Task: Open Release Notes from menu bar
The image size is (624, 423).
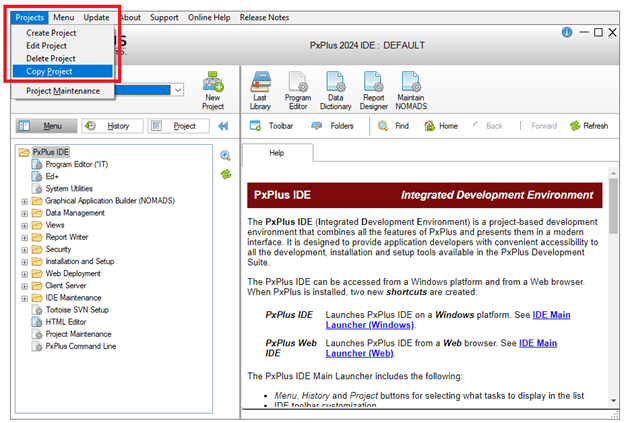Action: 264,18
